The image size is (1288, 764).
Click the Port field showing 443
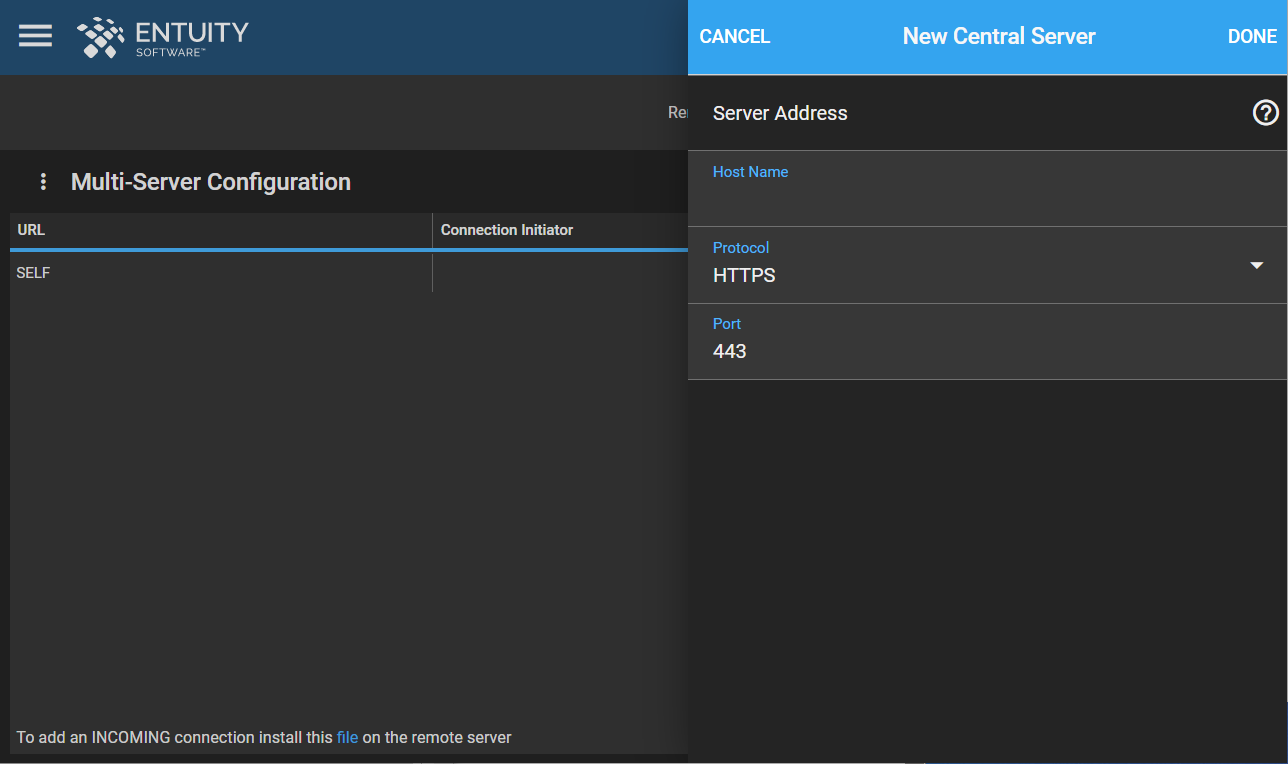click(987, 341)
